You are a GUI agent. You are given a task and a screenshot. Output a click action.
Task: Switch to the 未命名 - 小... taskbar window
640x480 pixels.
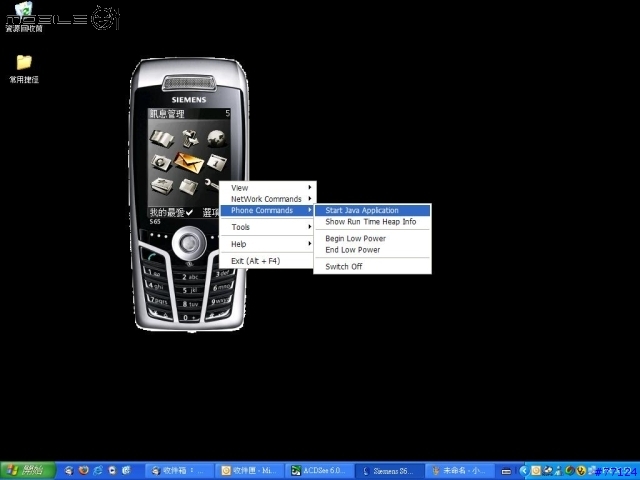(x=459, y=471)
